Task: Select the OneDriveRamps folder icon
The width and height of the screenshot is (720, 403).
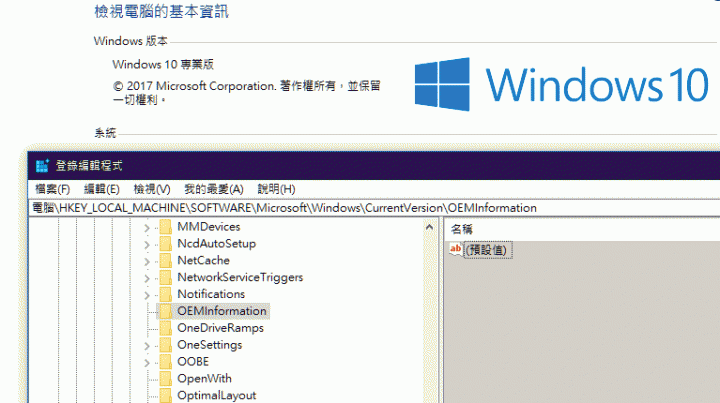Action: click(x=165, y=328)
